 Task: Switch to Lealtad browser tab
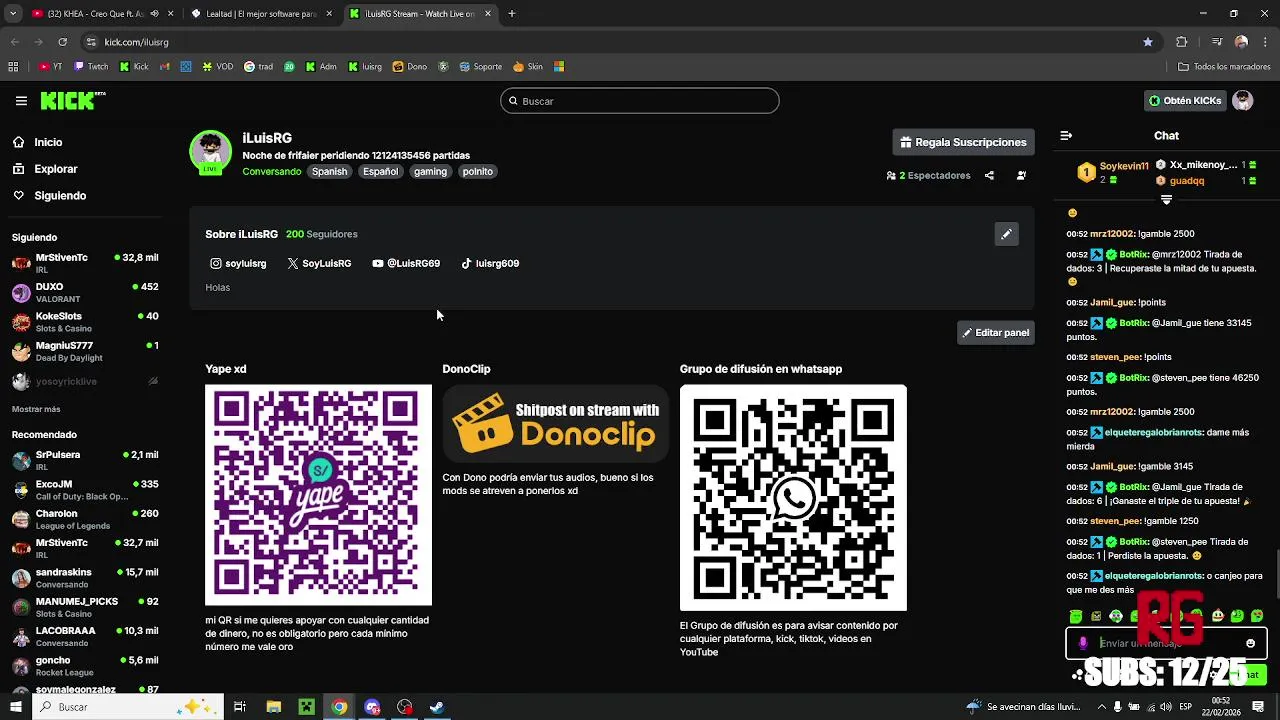262,14
